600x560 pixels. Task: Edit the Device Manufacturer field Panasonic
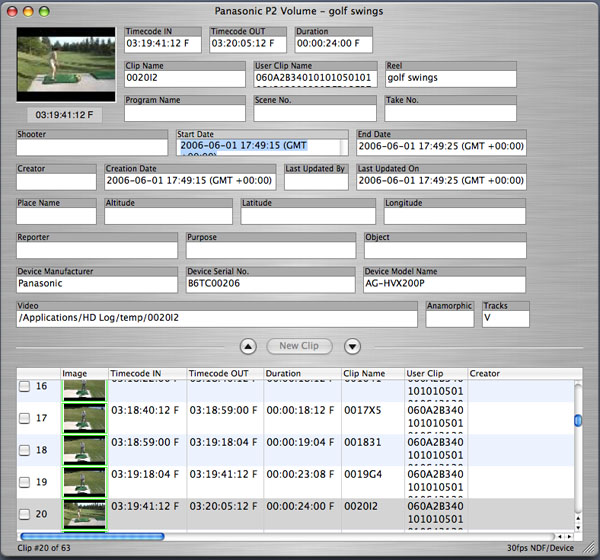coord(97,284)
